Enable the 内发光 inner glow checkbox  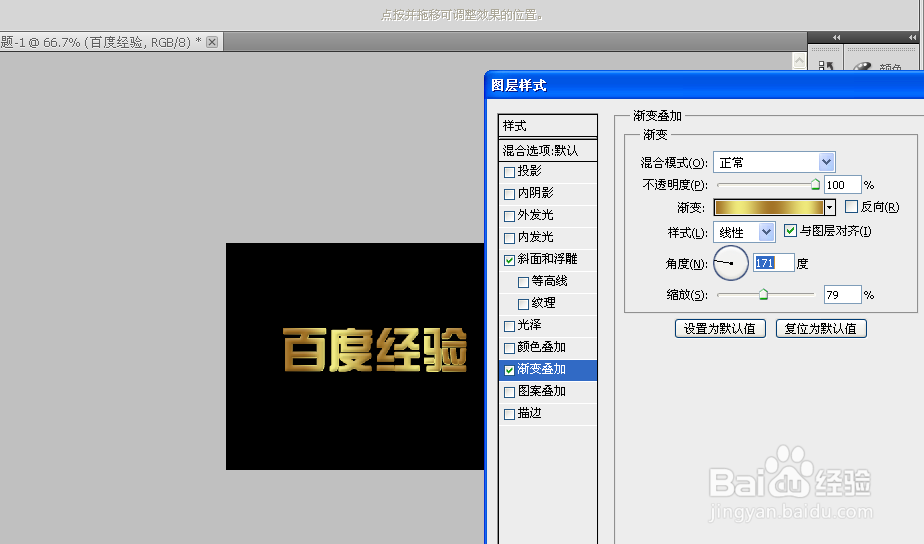[x=510, y=238]
